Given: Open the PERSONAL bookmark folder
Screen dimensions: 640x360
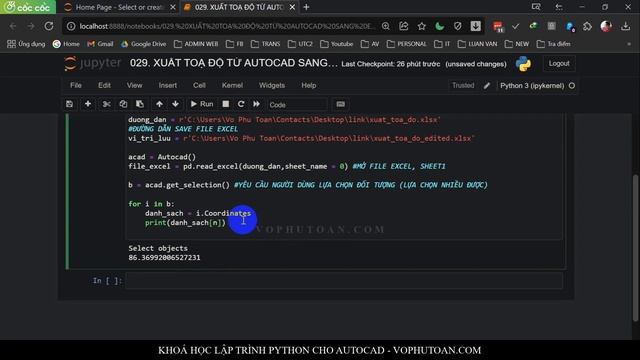Looking at the screenshot, I should tap(407, 44).
